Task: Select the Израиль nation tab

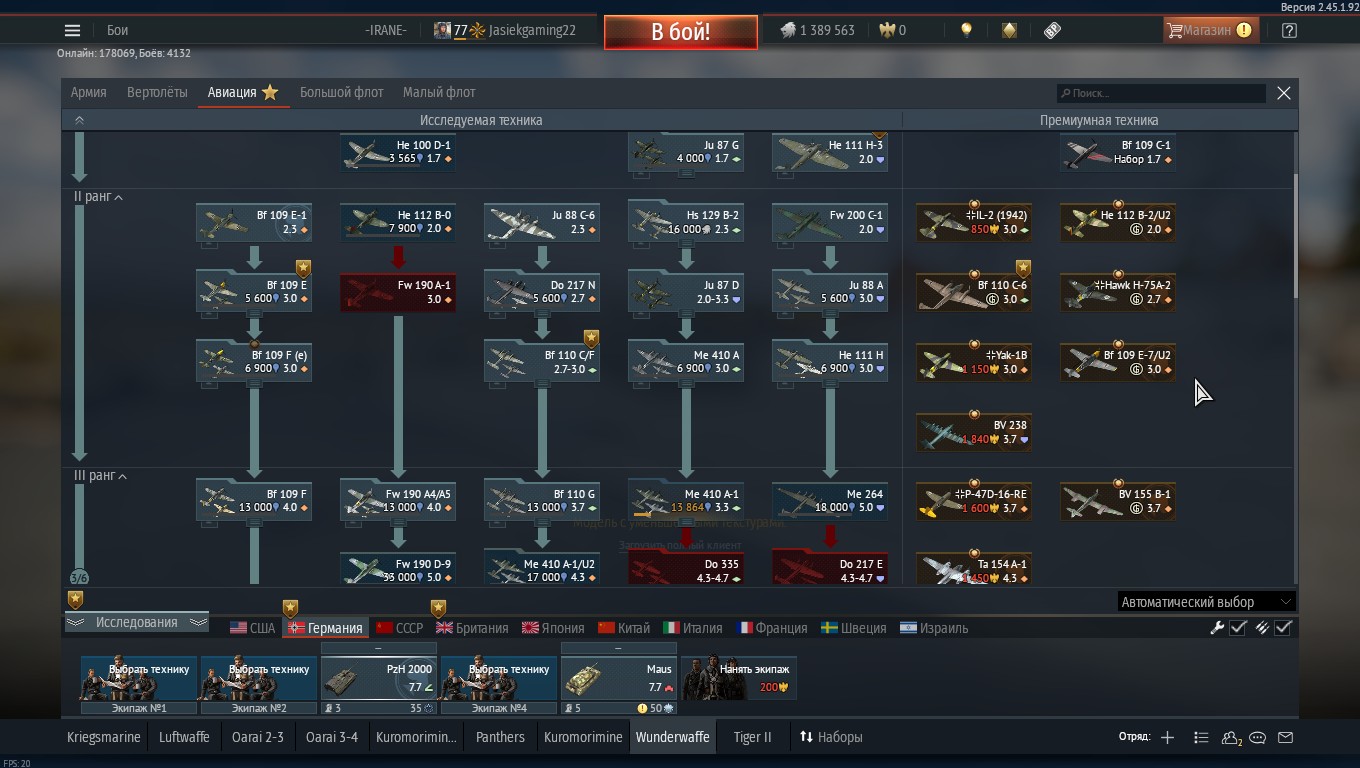Action: 934,628
